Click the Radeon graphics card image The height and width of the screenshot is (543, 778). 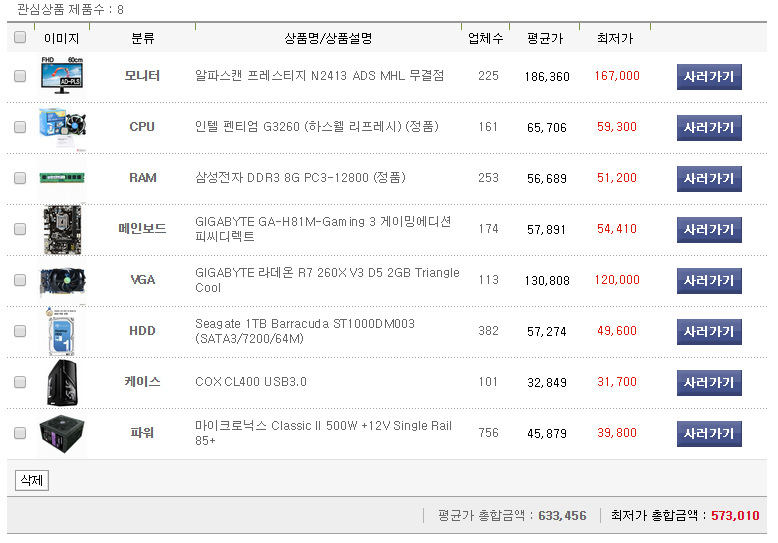pyautogui.click(x=61, y=280)
